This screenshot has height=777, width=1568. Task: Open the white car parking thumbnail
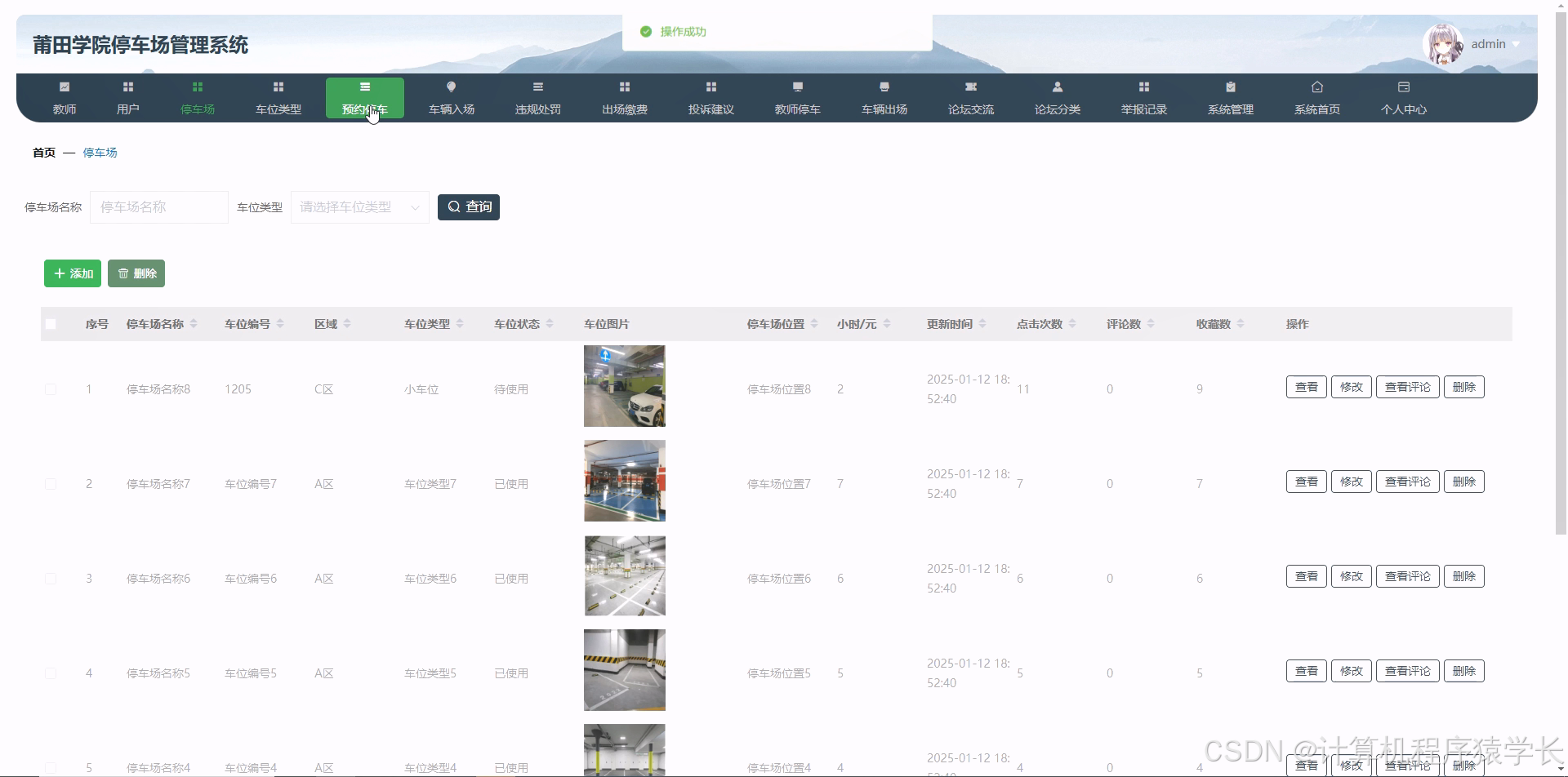tap(625, 386)
